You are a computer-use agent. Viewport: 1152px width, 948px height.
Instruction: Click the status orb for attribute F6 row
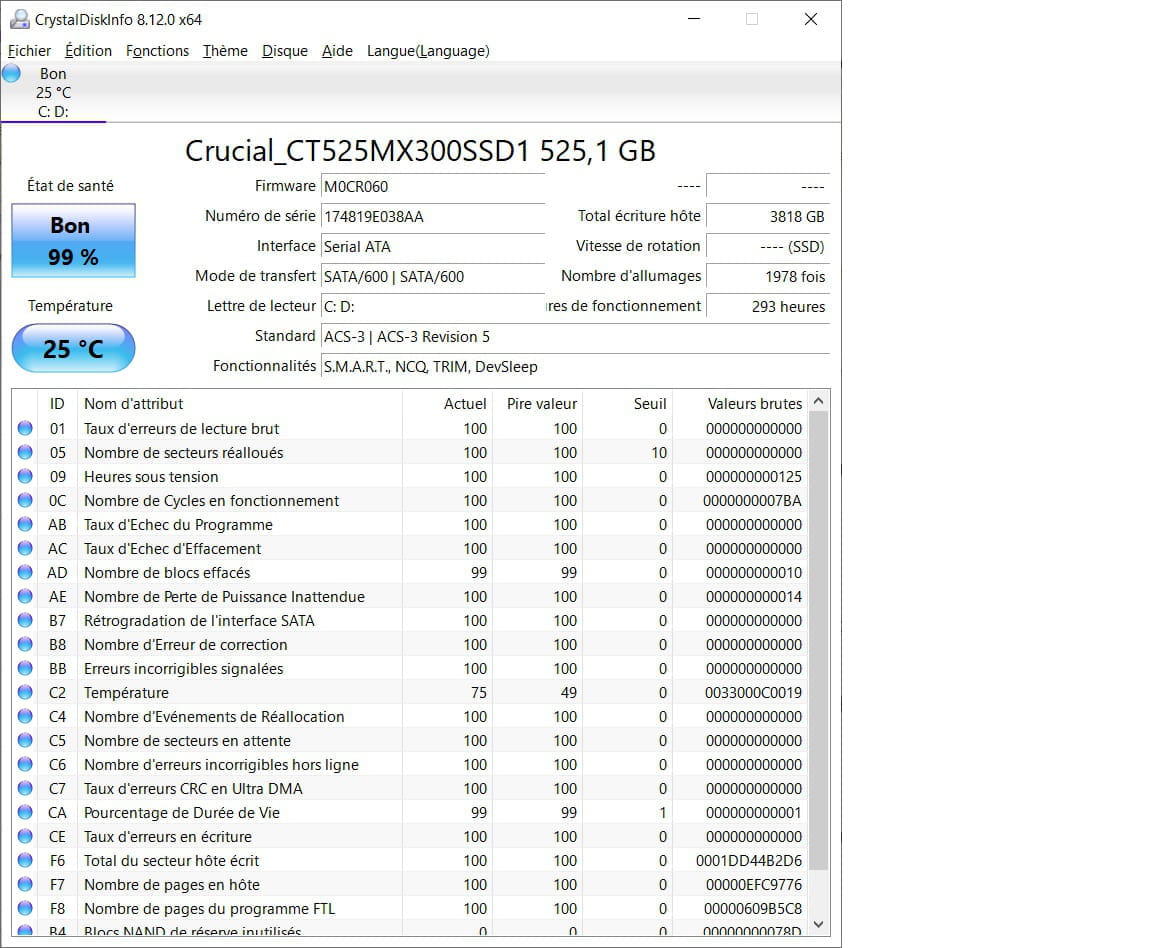[25, 861]
